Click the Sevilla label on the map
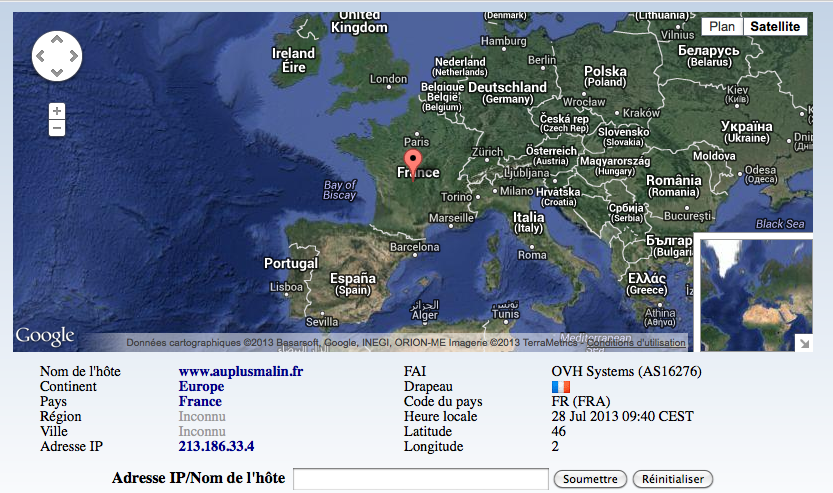 (322, 322)
